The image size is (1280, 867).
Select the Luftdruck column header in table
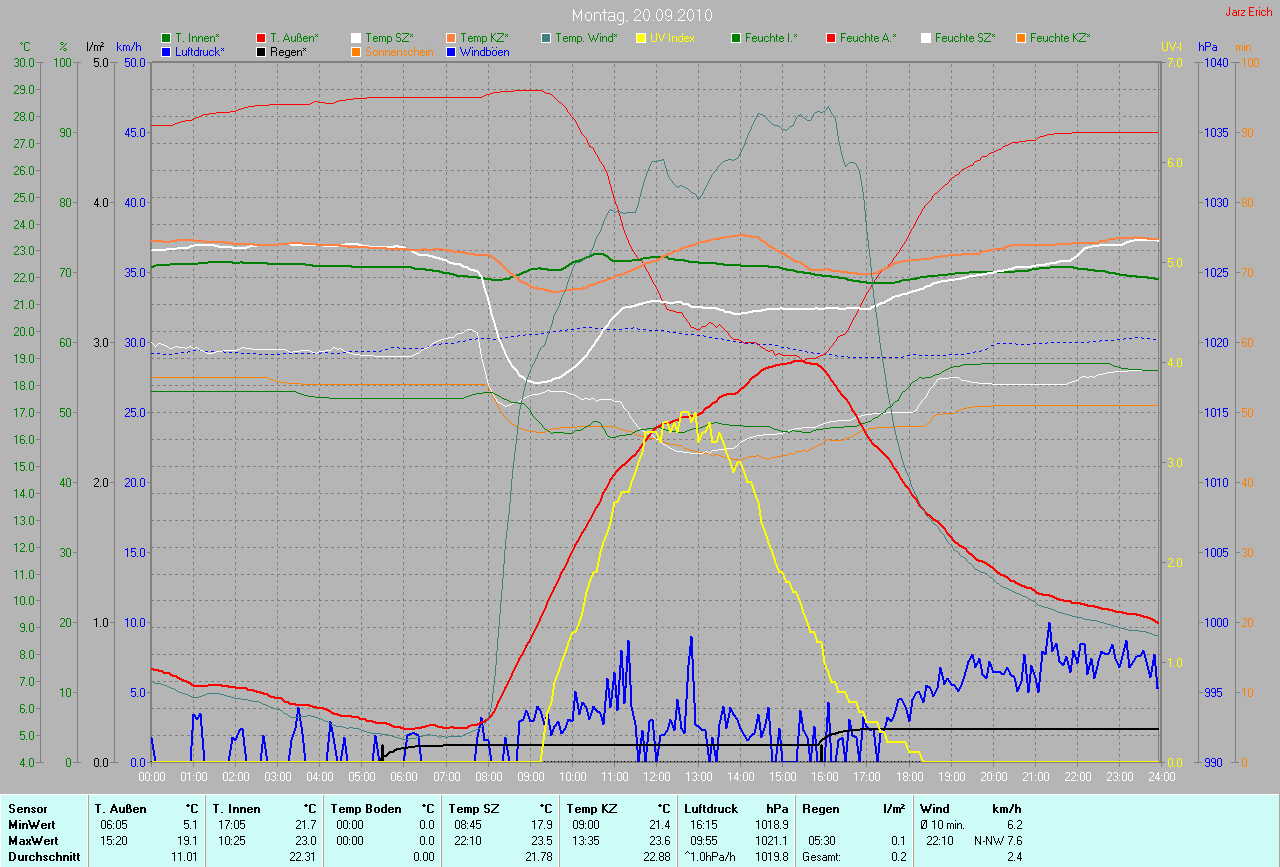coord(711,808)
